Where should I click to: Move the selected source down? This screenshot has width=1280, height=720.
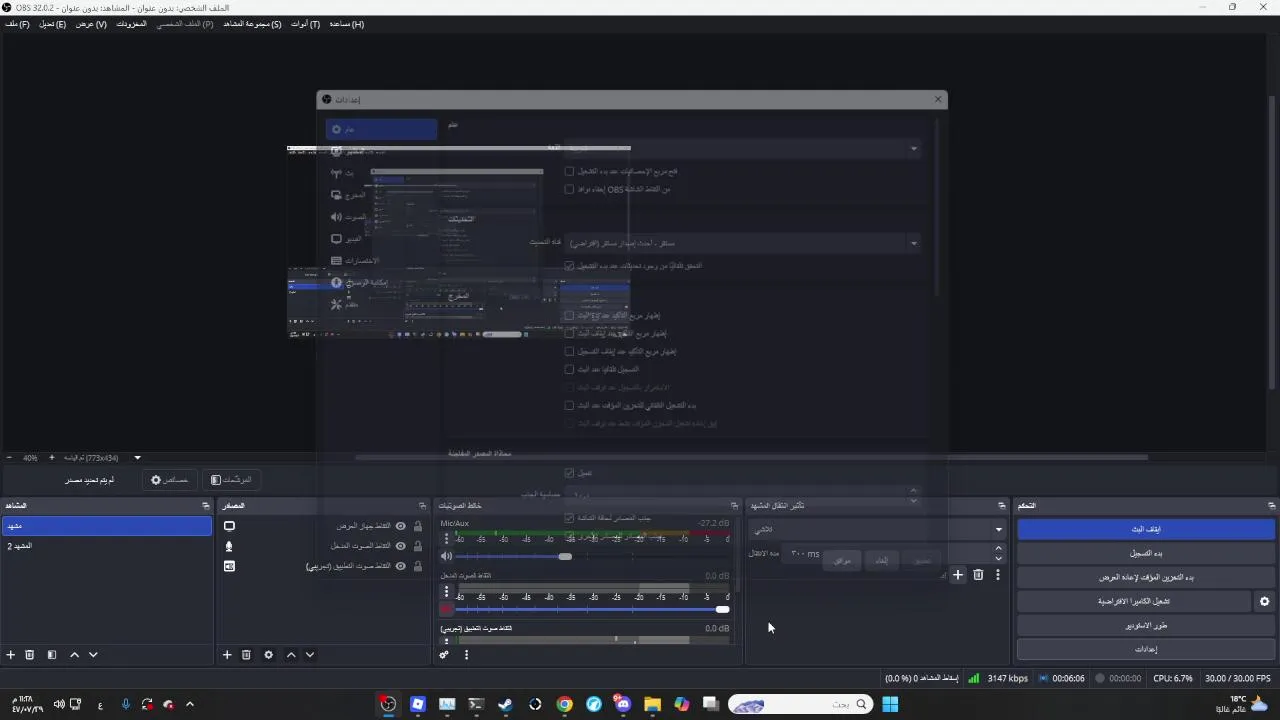(x=310, y=655)
